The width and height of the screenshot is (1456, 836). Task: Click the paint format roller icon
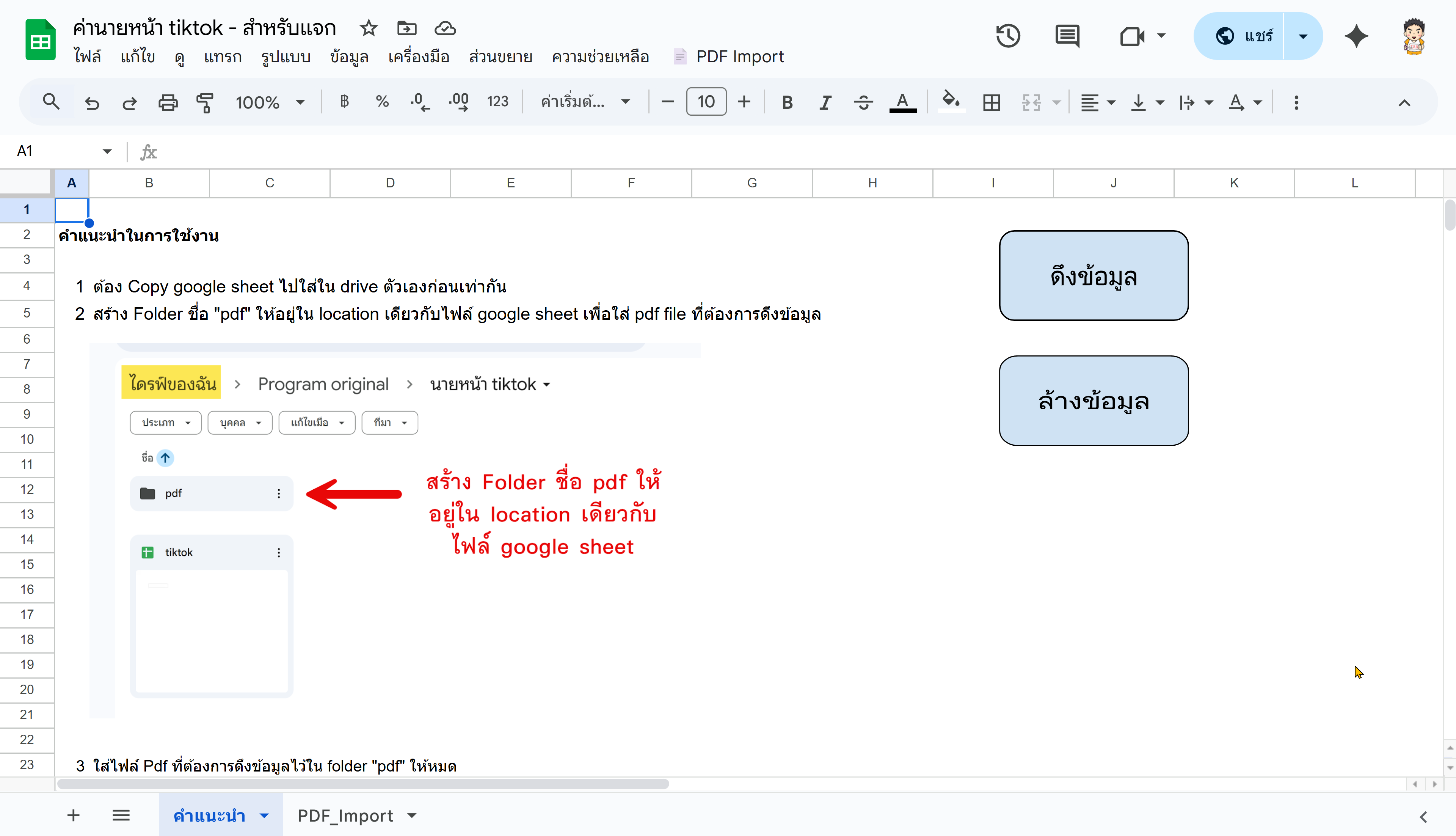pos(205,103)
